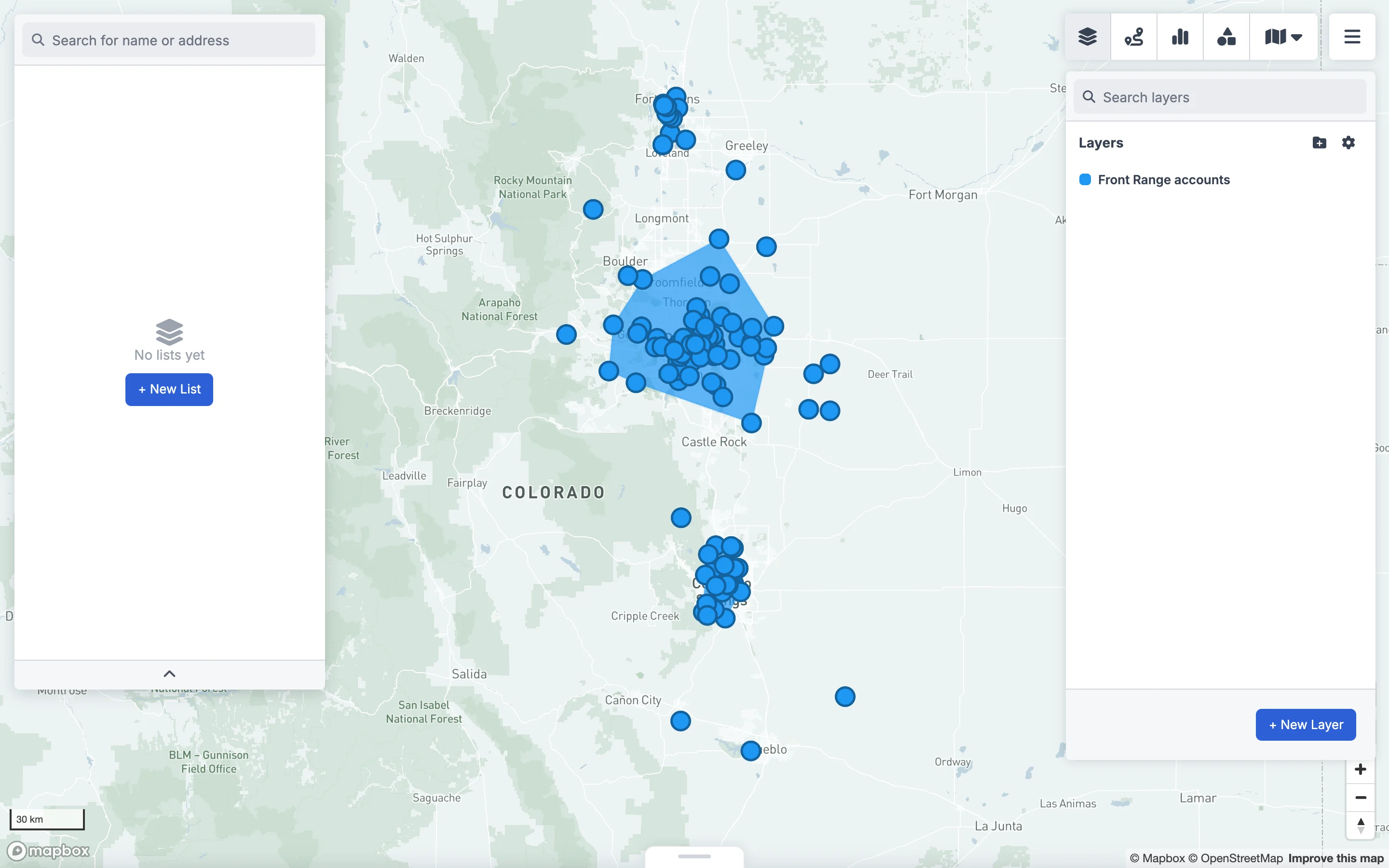Click the + New List button

[169, 389]
